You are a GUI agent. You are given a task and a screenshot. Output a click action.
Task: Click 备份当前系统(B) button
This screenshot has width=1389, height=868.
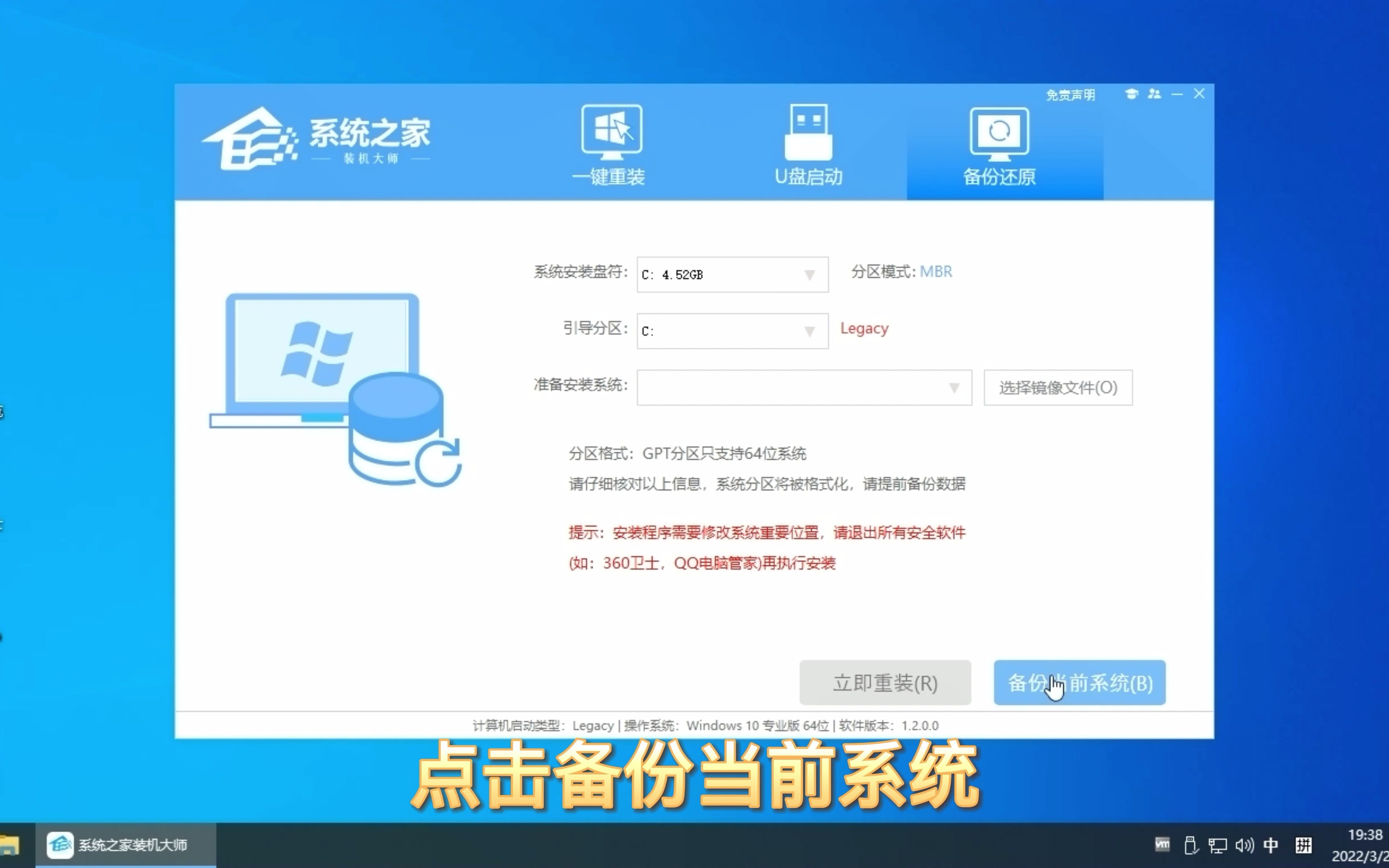click(x=1080, y=683)
